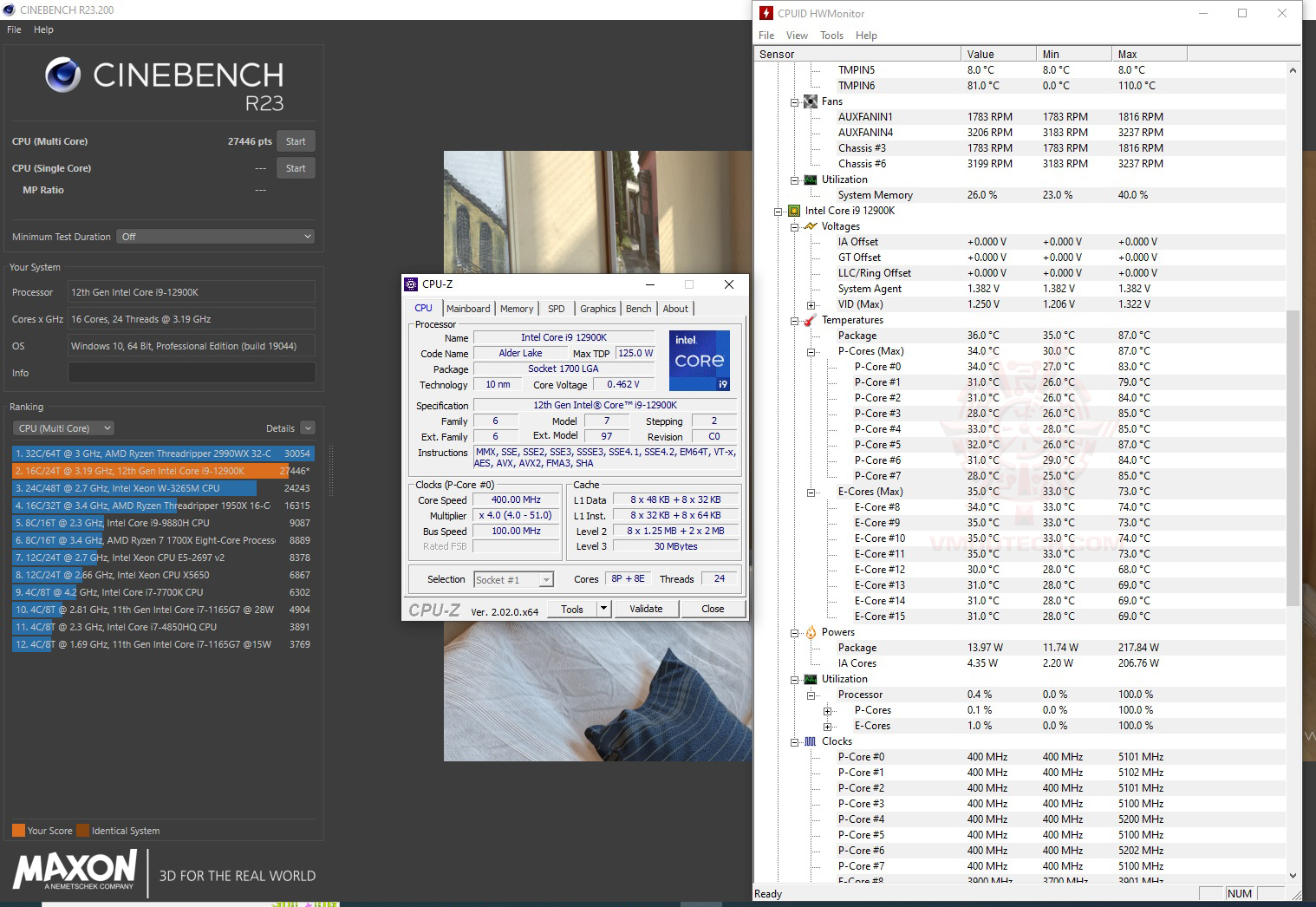Click the HWMonitor scroll down arrow
1316x907 pixels.
tap(1293, 876)
